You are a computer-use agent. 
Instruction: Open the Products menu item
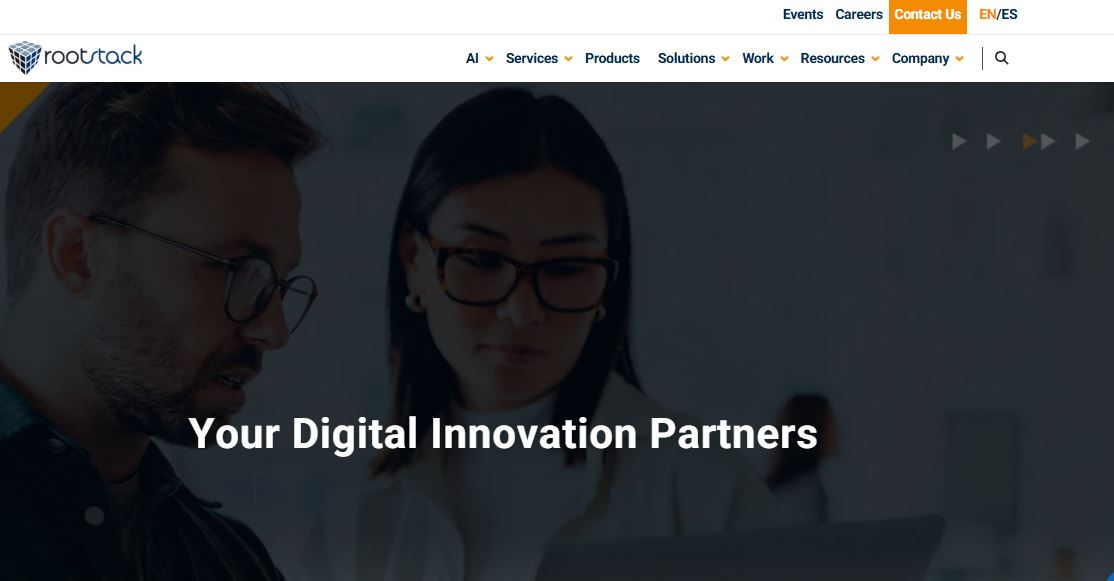pos(612,58)
